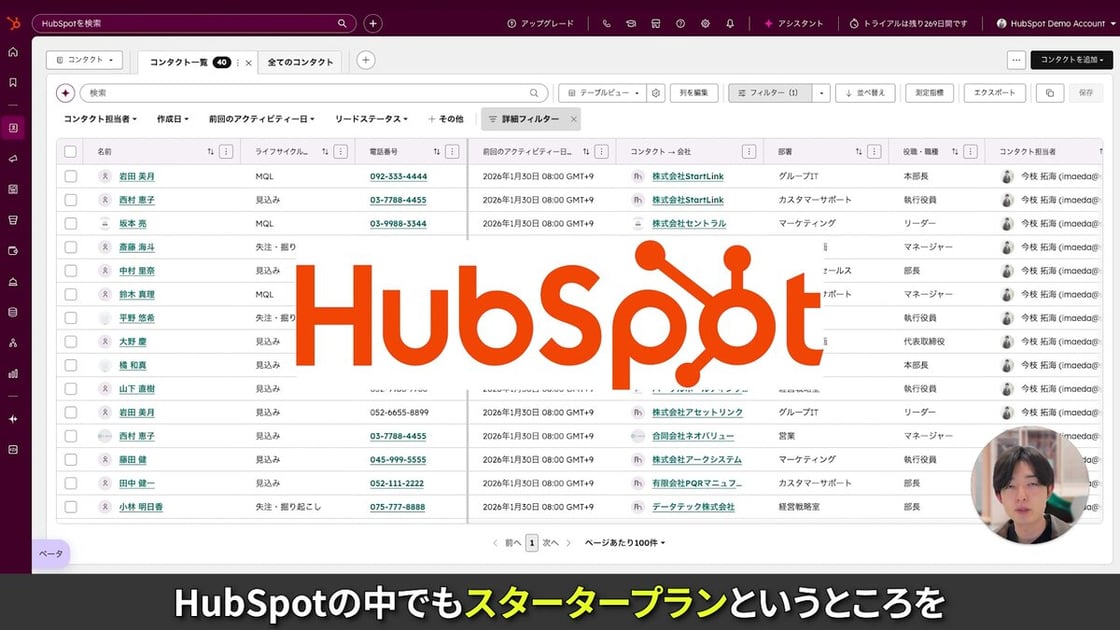The width and height of the screenshot is (1120, 630).
Task: Click the call phone icon in top bar
Action: click(x=606, y=22)
